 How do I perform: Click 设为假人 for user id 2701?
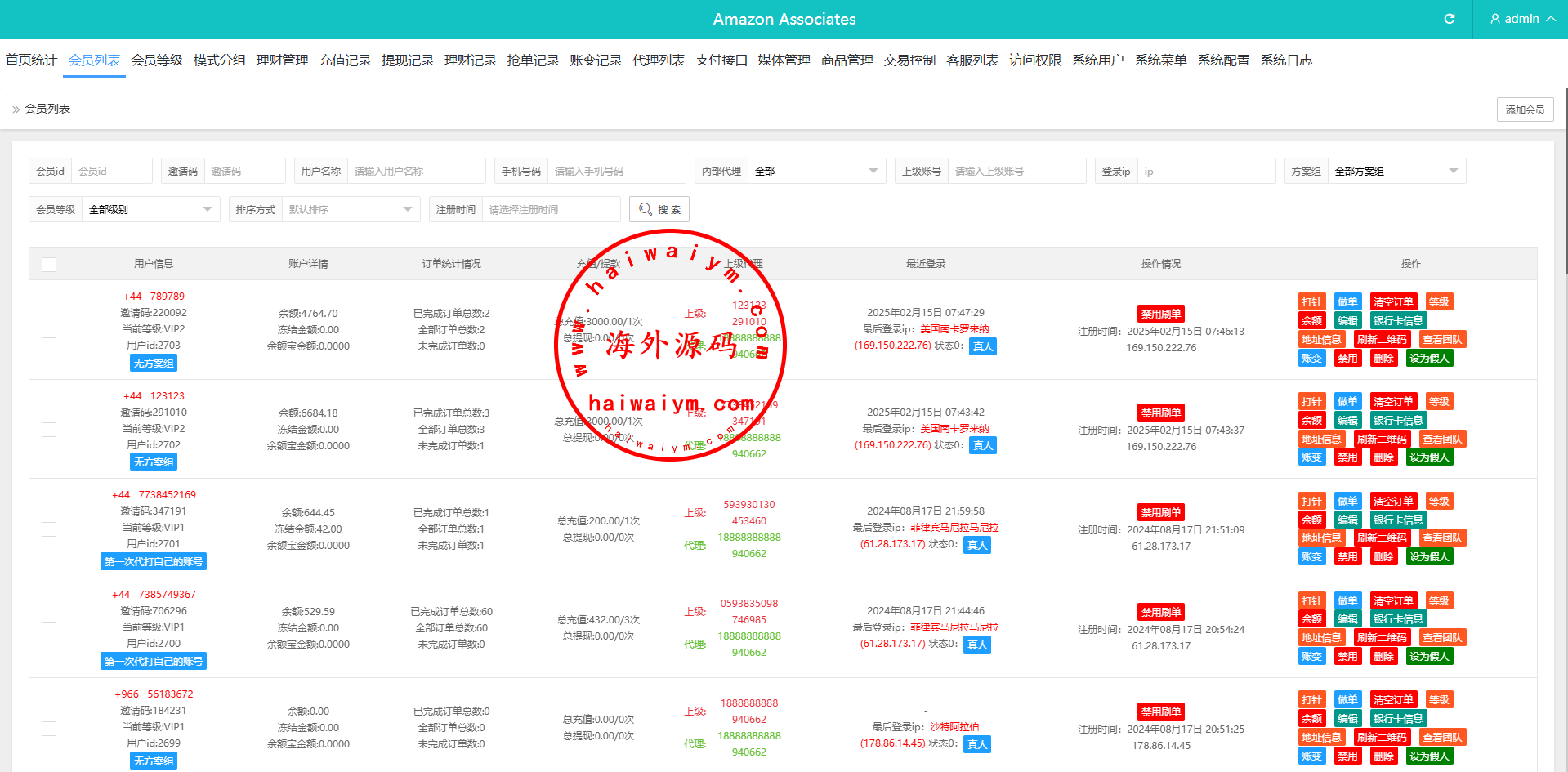click(x=1429, y=557)
